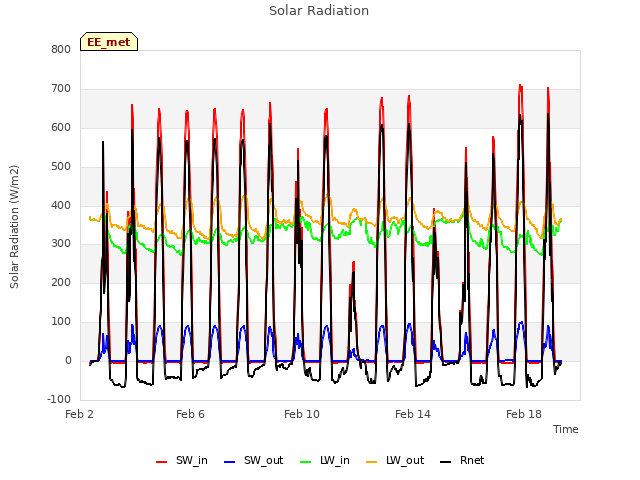This screenshot has height=480, width=640.
Task: Toggle the SW_in legend entry
Action: [182, 461]
